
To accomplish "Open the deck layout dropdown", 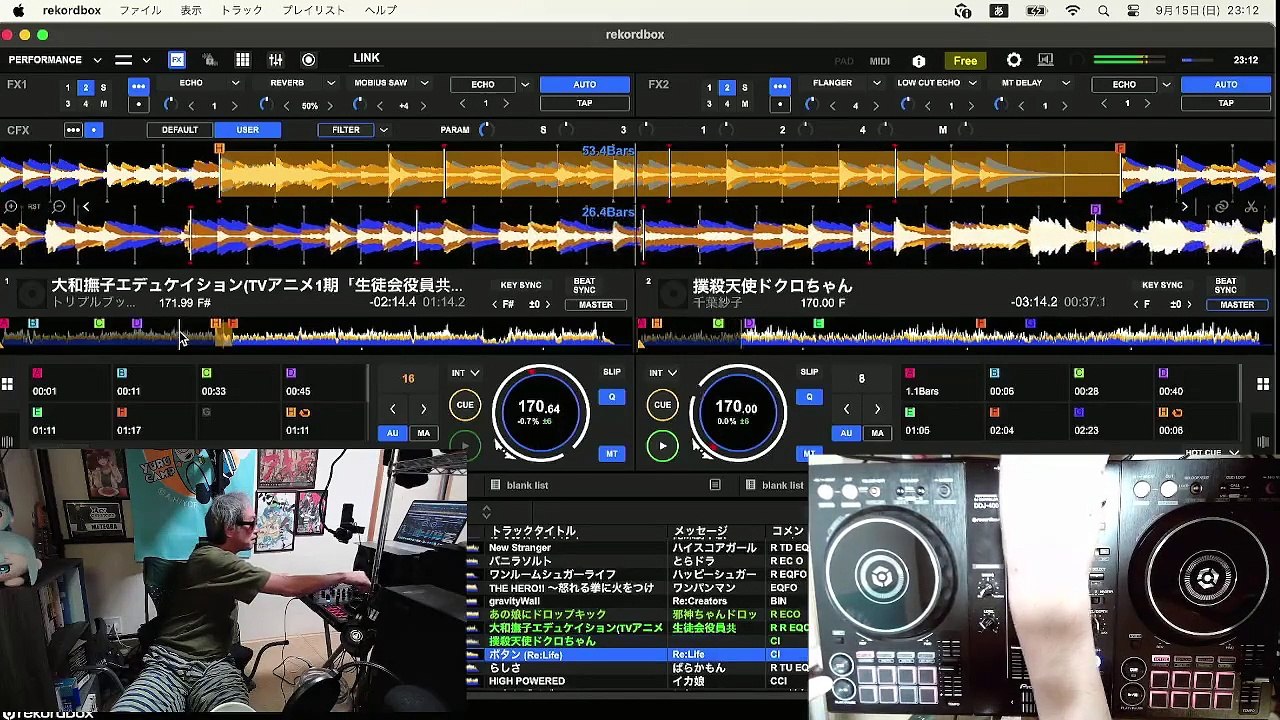I will pyautogui.click(x=132, y=60).
